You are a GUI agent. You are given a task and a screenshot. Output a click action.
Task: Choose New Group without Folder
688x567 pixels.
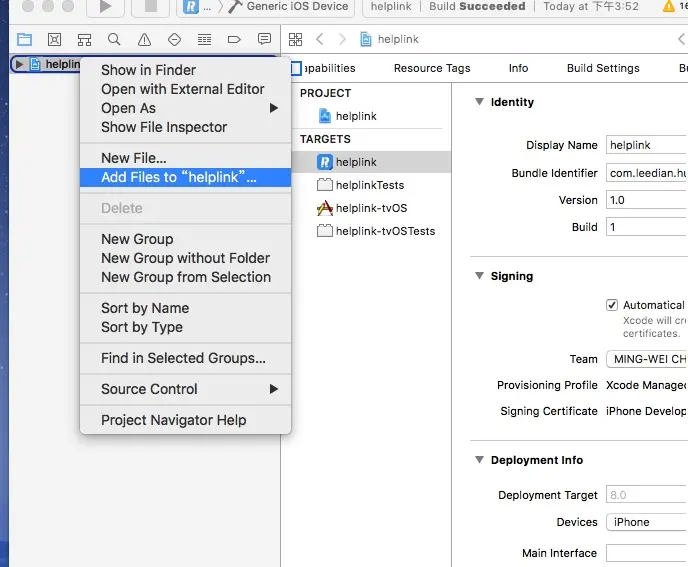pos(185,258)
